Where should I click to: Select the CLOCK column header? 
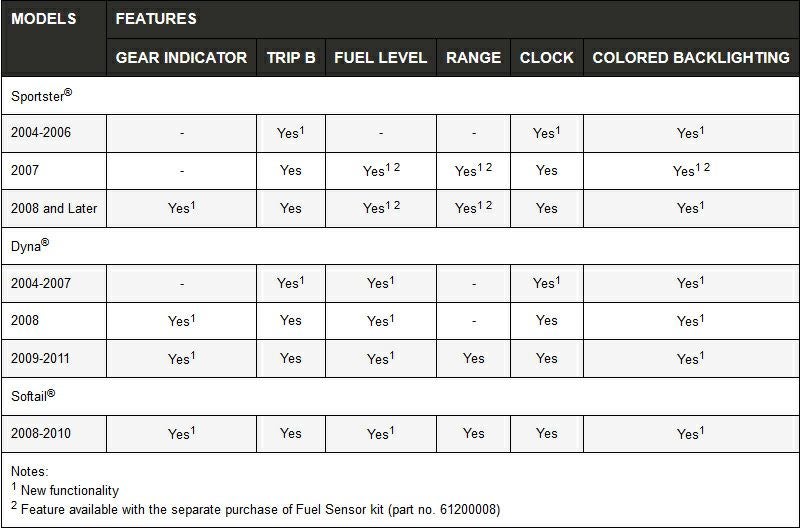click(x=547, y=58)
